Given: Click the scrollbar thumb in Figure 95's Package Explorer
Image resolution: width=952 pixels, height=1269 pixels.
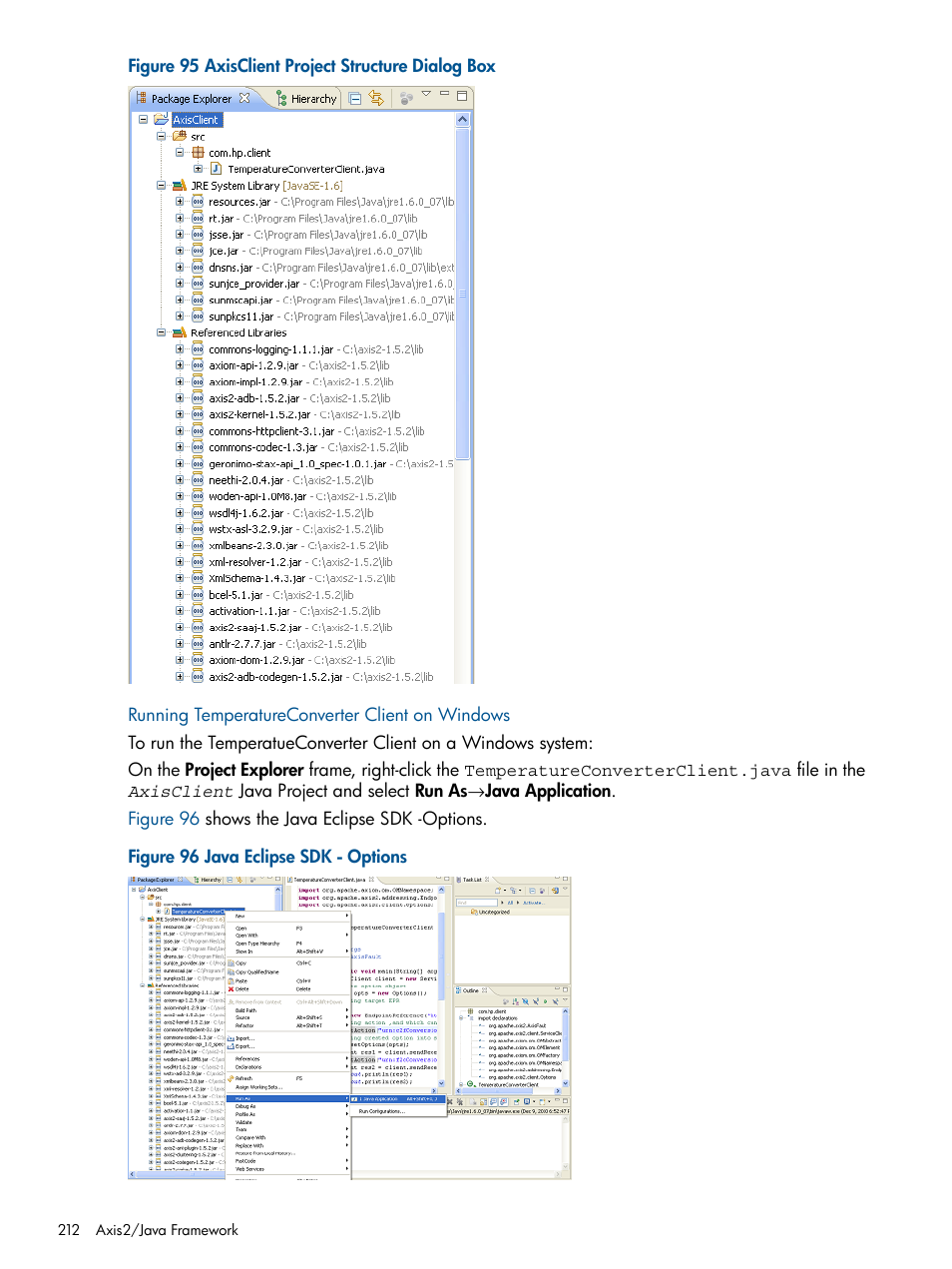Looking at the screenshot, I should (462, 295).
